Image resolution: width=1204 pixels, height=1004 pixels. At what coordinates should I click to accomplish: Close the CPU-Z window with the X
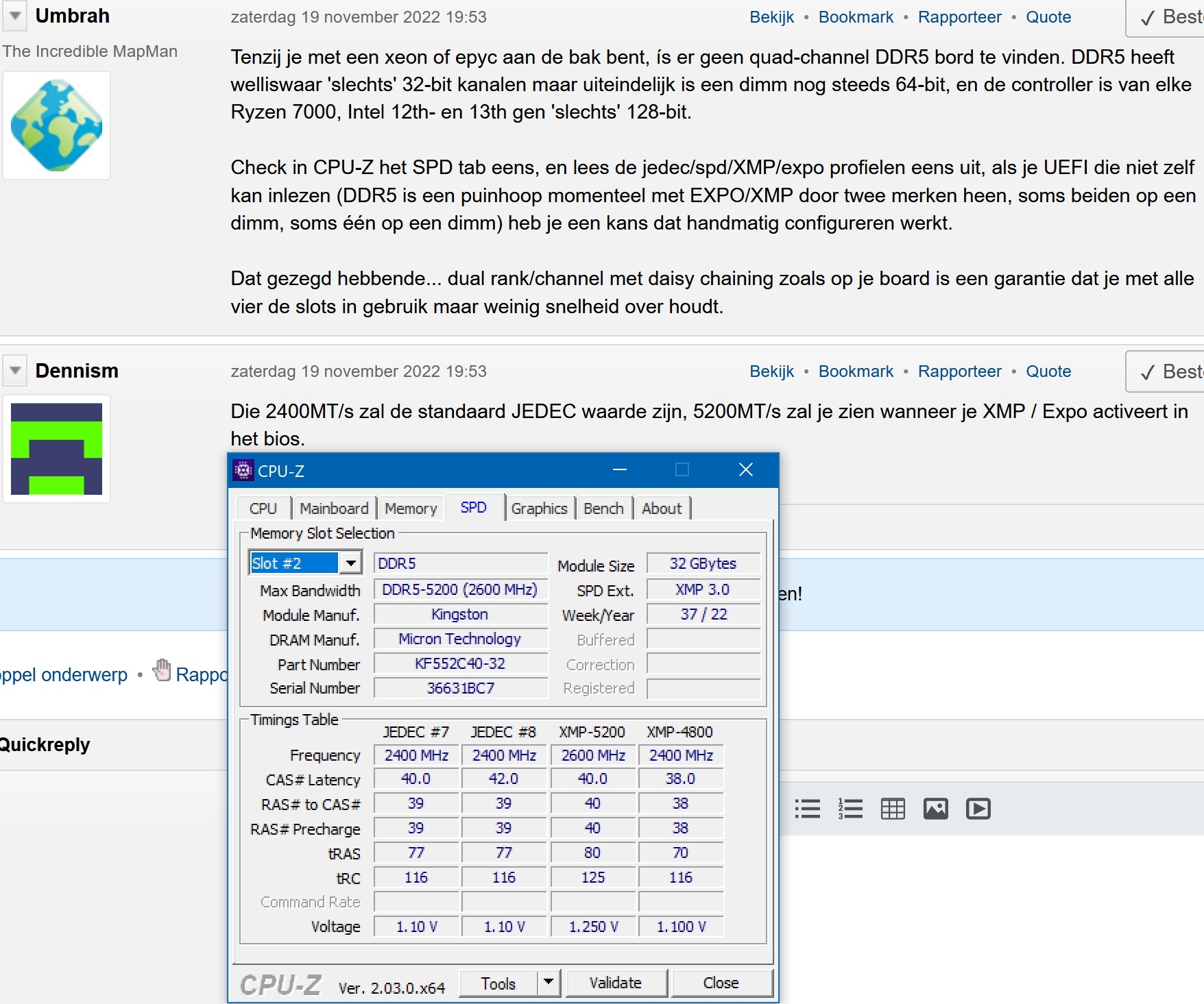(746, 469)
